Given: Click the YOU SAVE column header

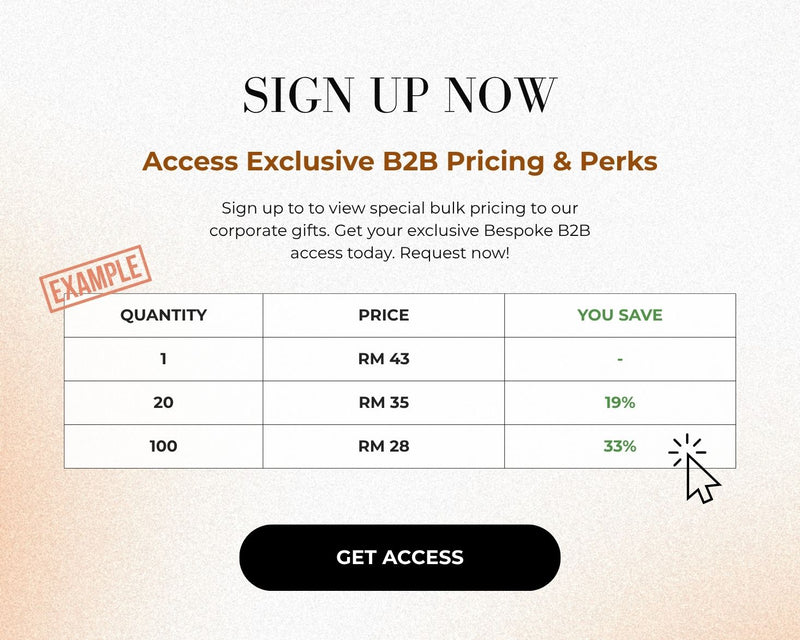Looking at the screenshot, I should 620,315.
